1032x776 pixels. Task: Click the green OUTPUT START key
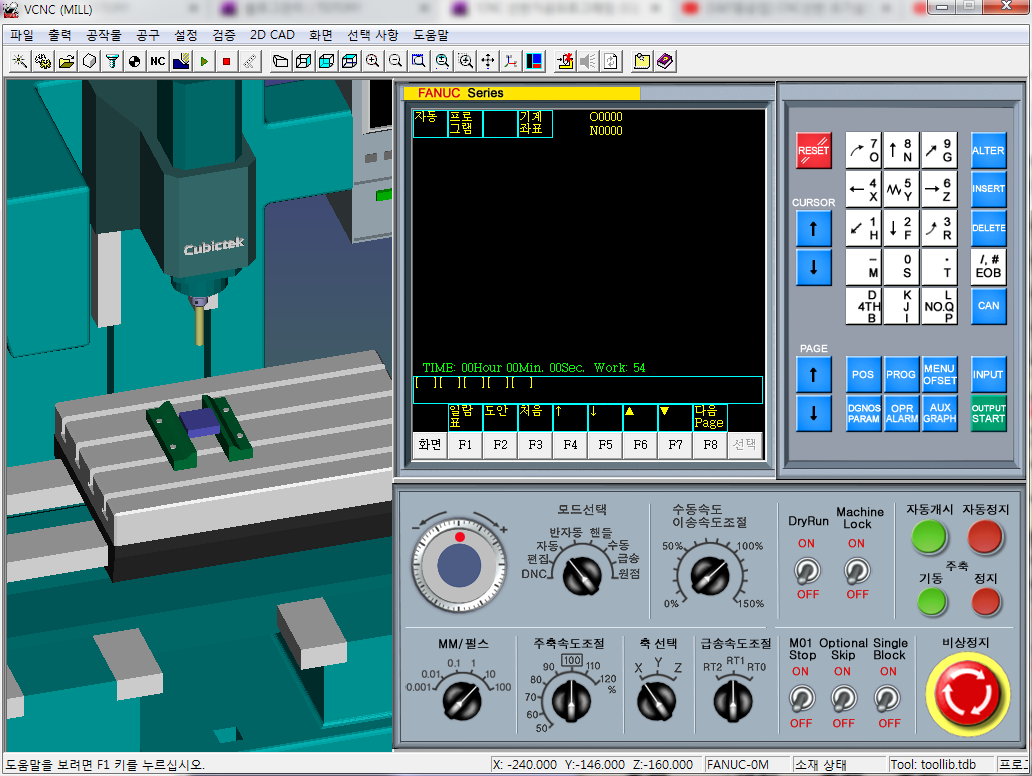pyautogui.click(x=988, y=413)
